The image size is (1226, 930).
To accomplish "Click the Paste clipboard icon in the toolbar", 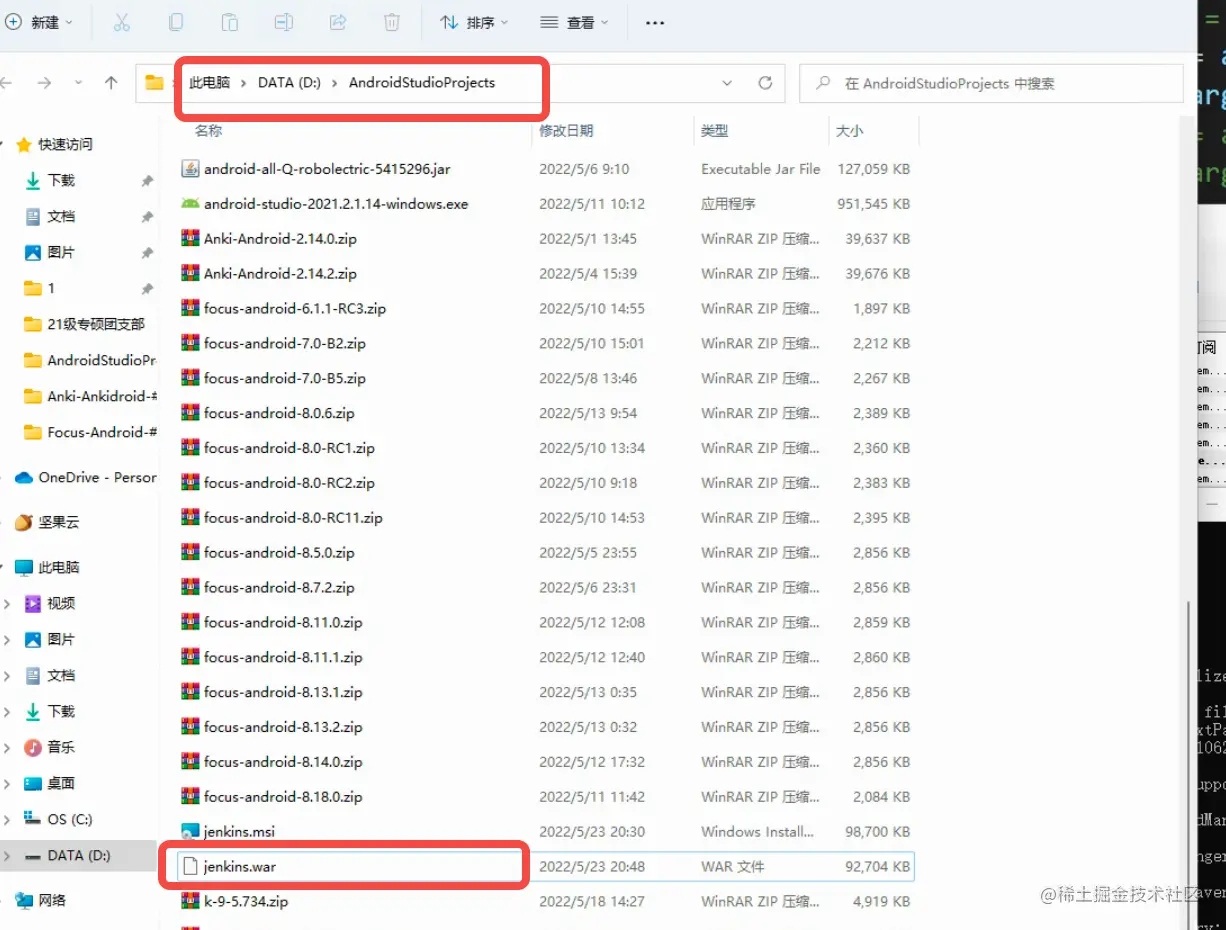I will pyautogui.click(x=230, y=22).
